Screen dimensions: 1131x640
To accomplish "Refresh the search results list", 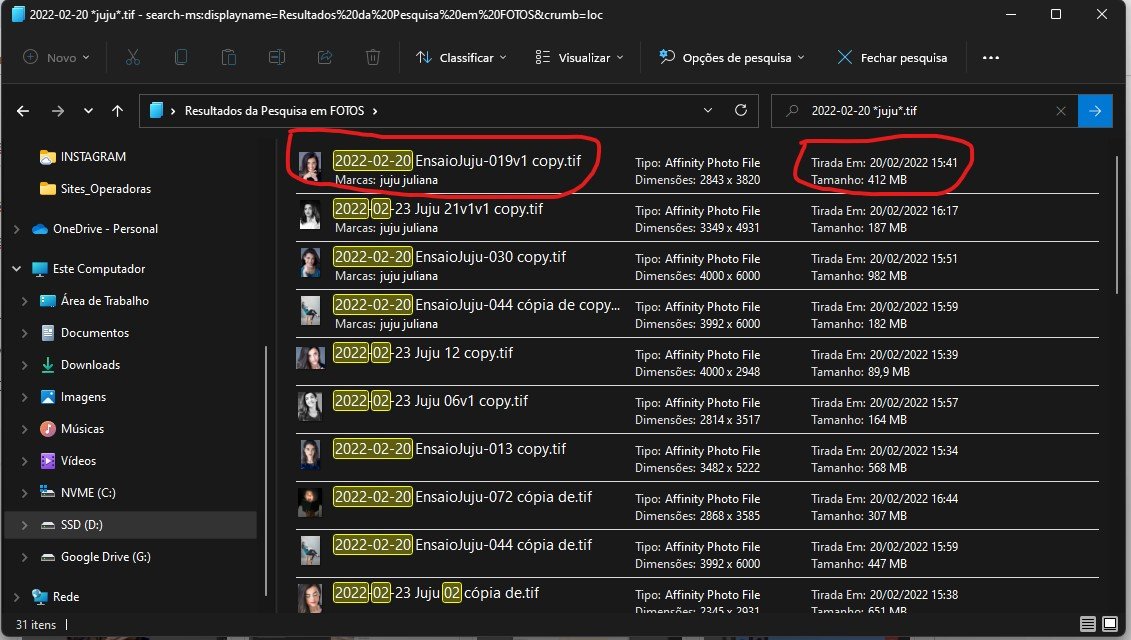I will (740, 111).
